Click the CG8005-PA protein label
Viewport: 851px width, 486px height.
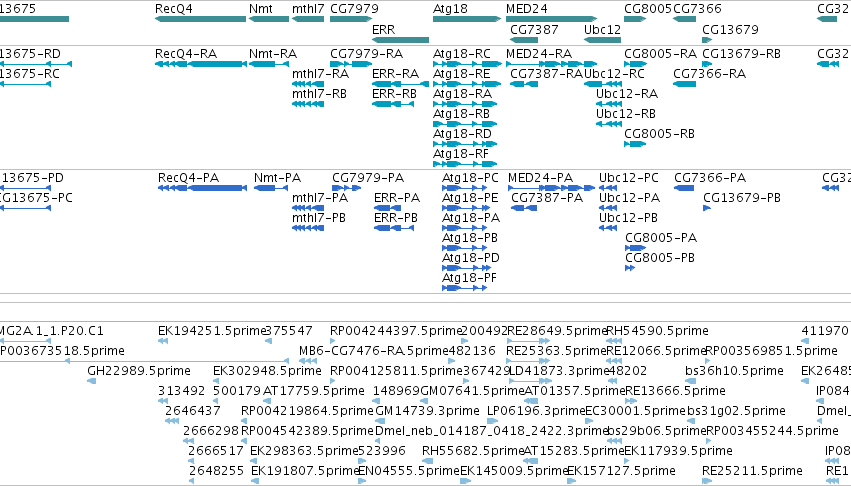pos(661,238)
